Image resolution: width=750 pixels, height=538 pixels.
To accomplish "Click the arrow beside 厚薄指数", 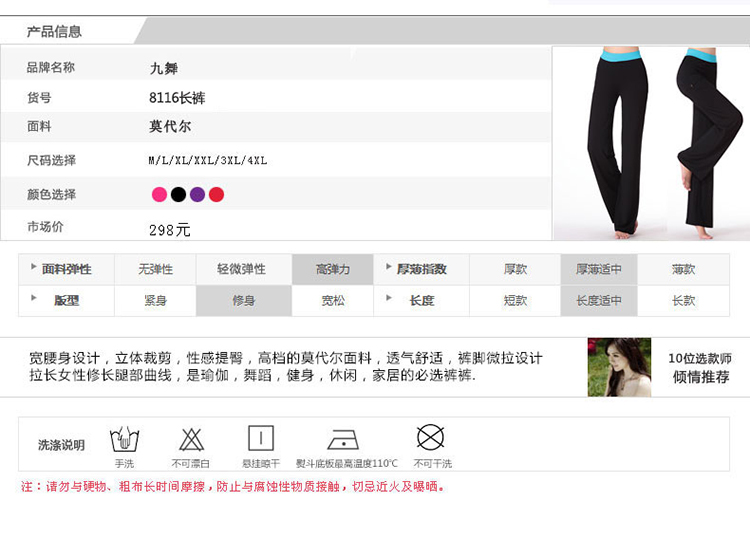I will click(389, 266).
